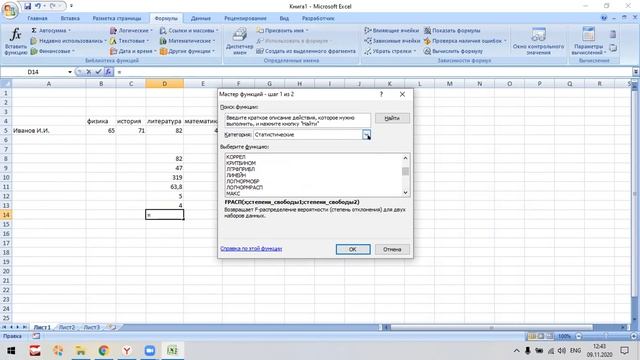Click Create from Selection (Создать из выделенного)
This screenshot has width=640, height=360.
[306, 51]
